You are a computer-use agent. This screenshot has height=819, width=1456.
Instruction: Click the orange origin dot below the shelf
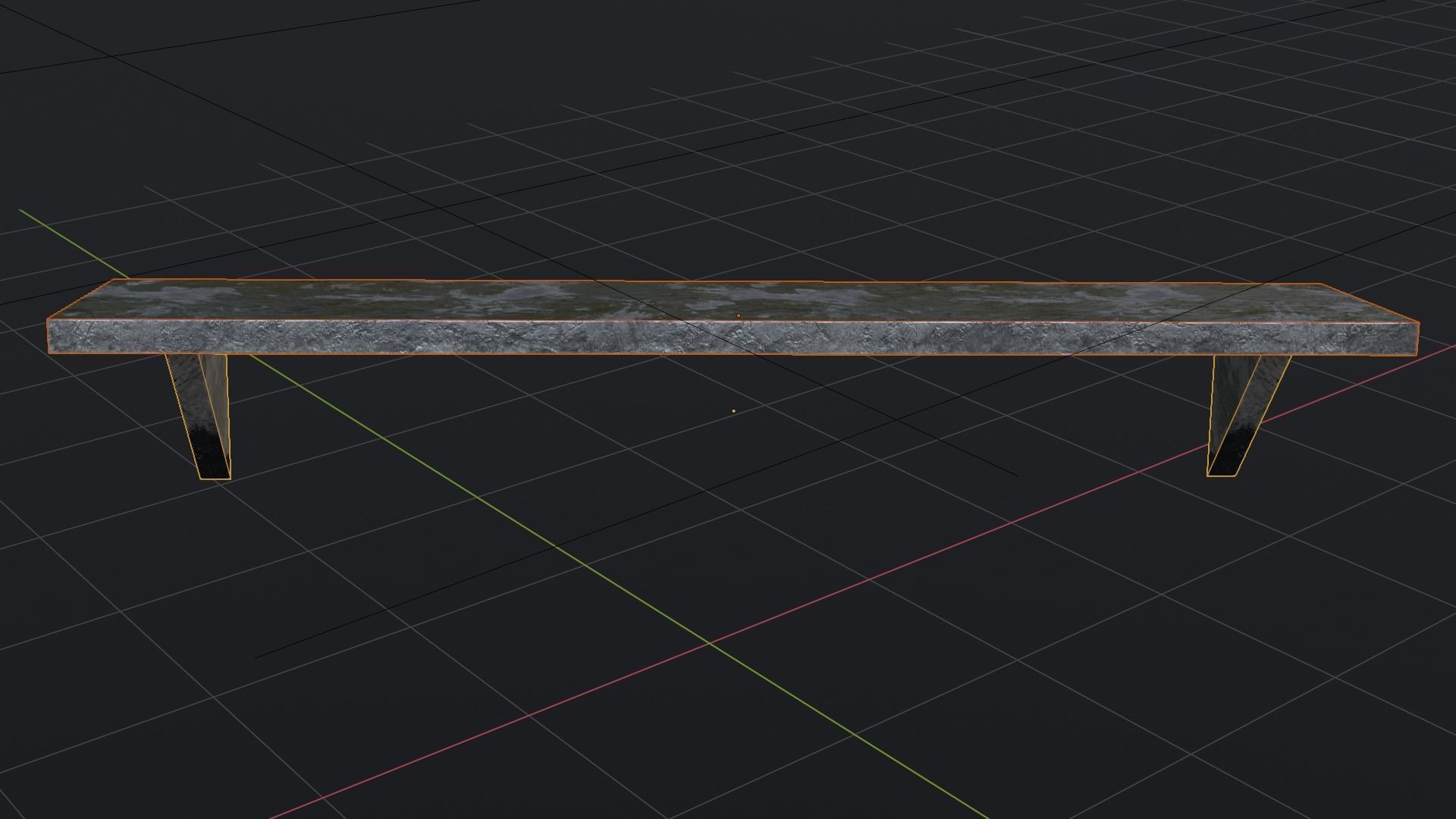point(733,411)
